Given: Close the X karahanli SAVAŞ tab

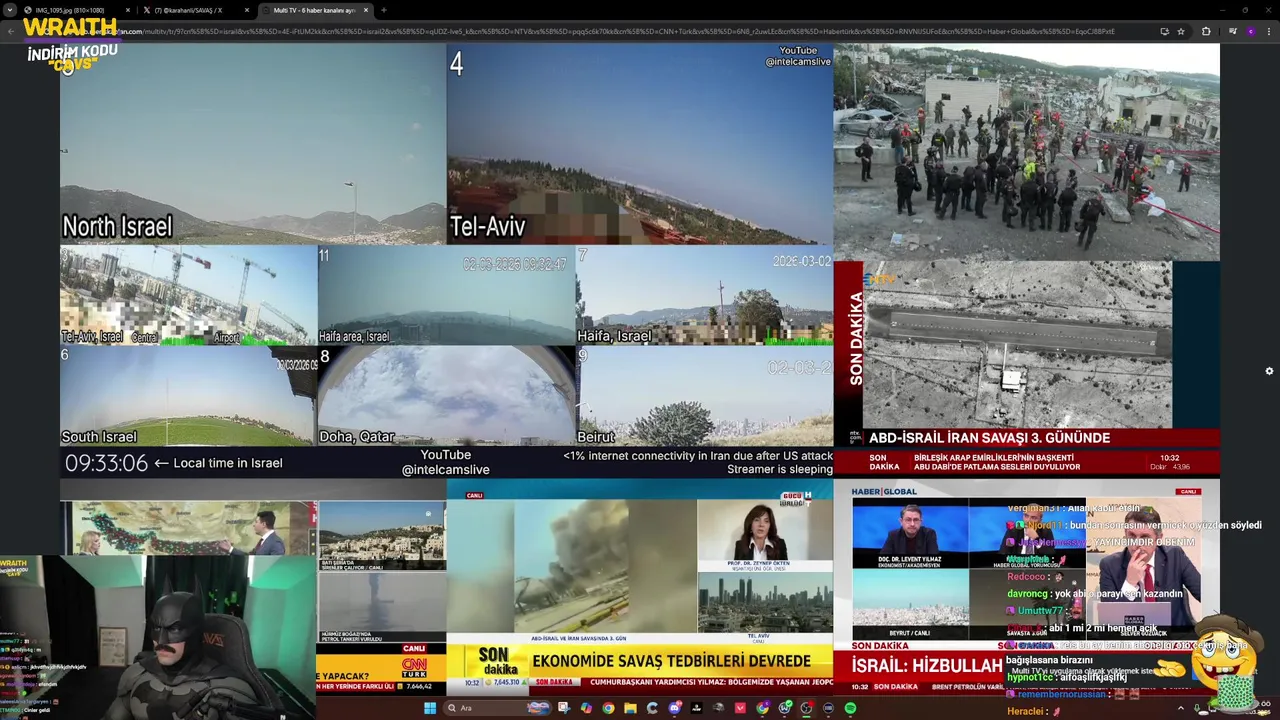Looking at the screenshot, I should pyautogui.click(x=247, y=10).
